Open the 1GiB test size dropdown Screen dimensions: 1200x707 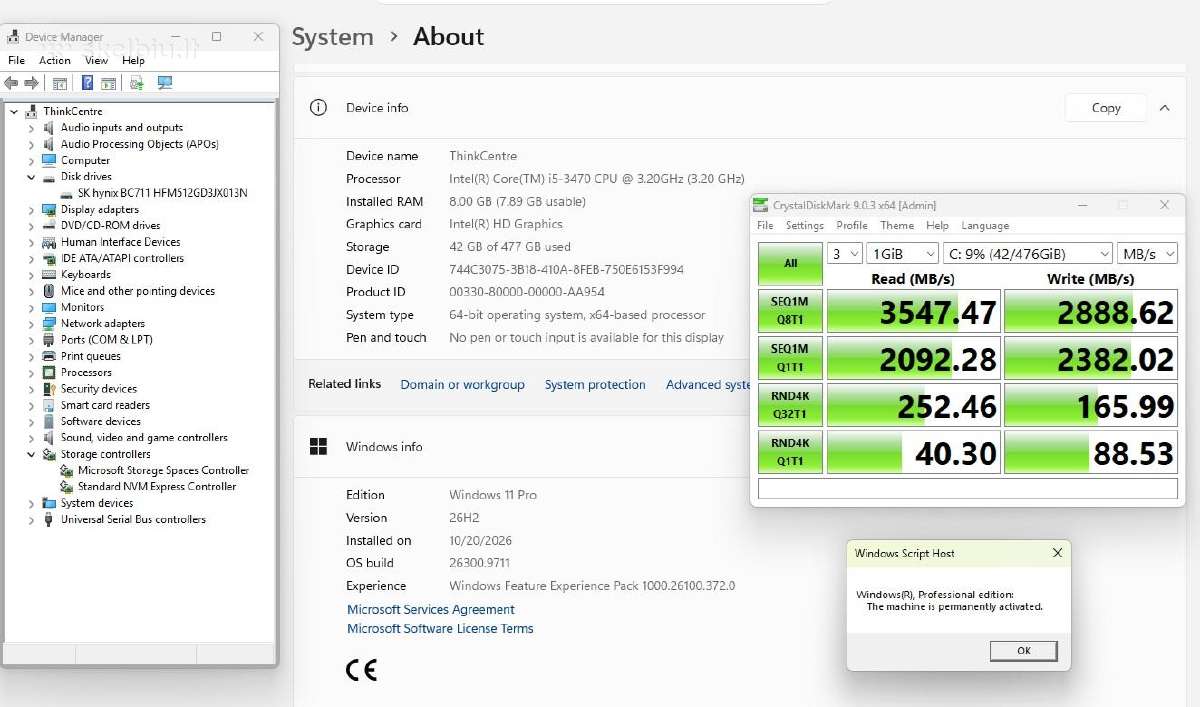[902, 254]
